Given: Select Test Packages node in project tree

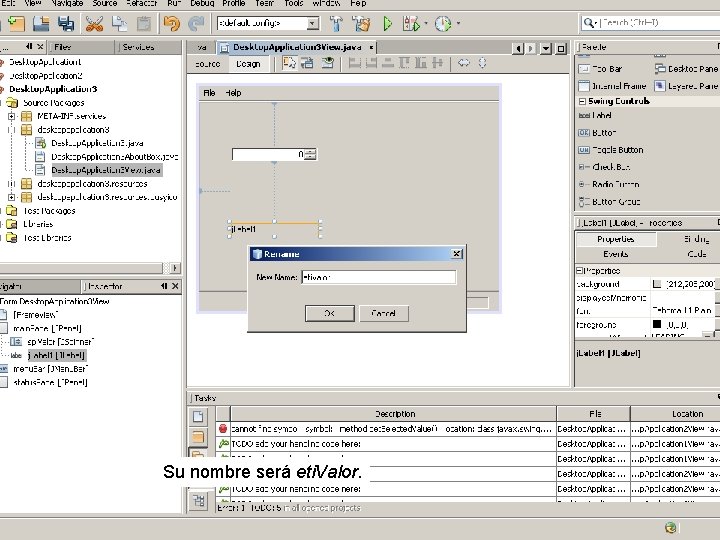Looking at the screenshot, I should 49,211.
